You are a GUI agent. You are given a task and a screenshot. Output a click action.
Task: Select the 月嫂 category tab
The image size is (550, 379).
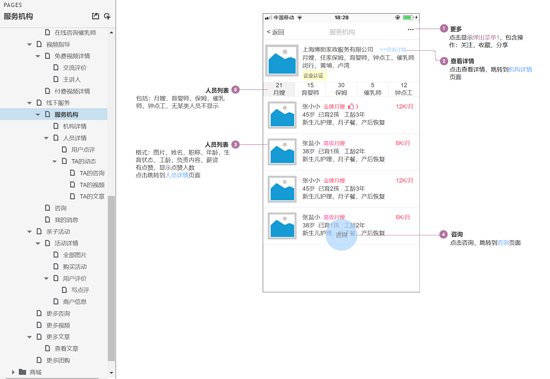(x=279, y=89)
